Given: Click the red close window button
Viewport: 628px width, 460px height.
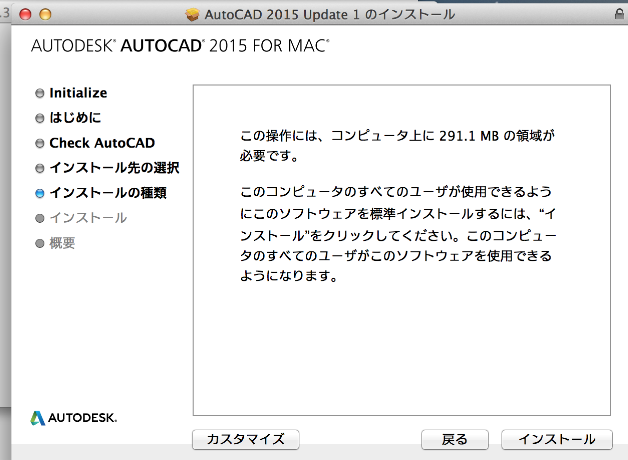Looking at the screenshot, I should [25, 15].
